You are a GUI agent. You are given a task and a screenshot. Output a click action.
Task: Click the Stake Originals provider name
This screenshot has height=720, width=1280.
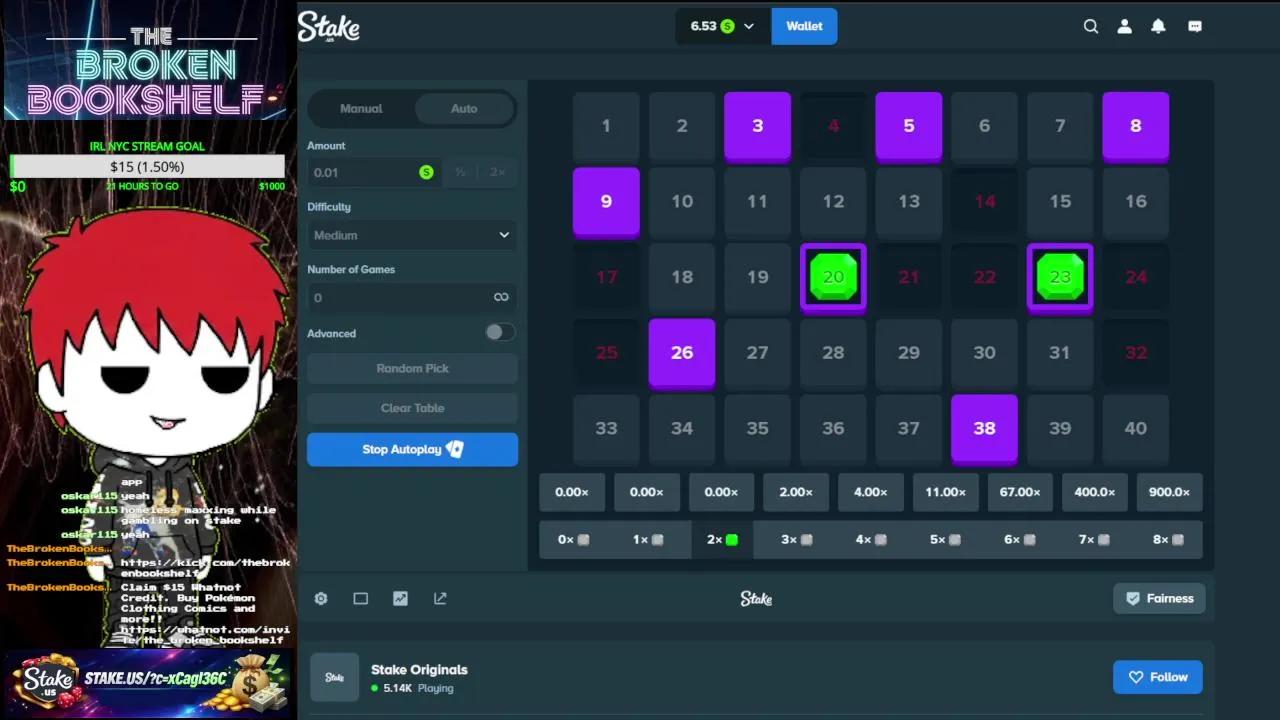point(419,670)
